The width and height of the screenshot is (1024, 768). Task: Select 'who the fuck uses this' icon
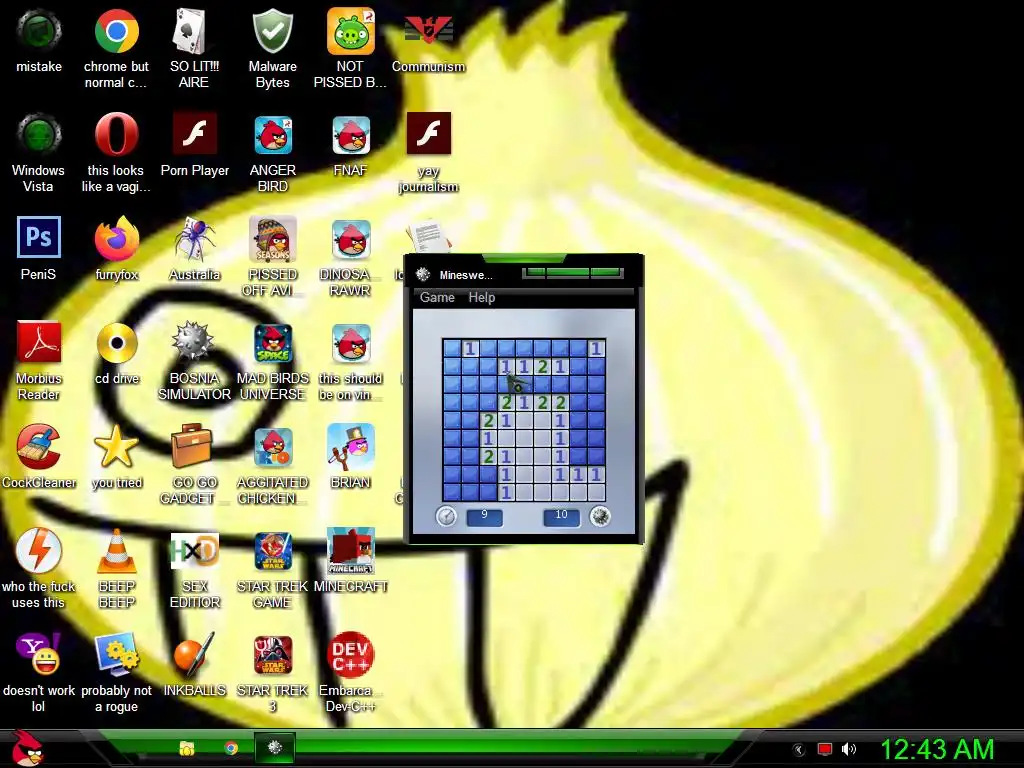(x=39, y=551)
